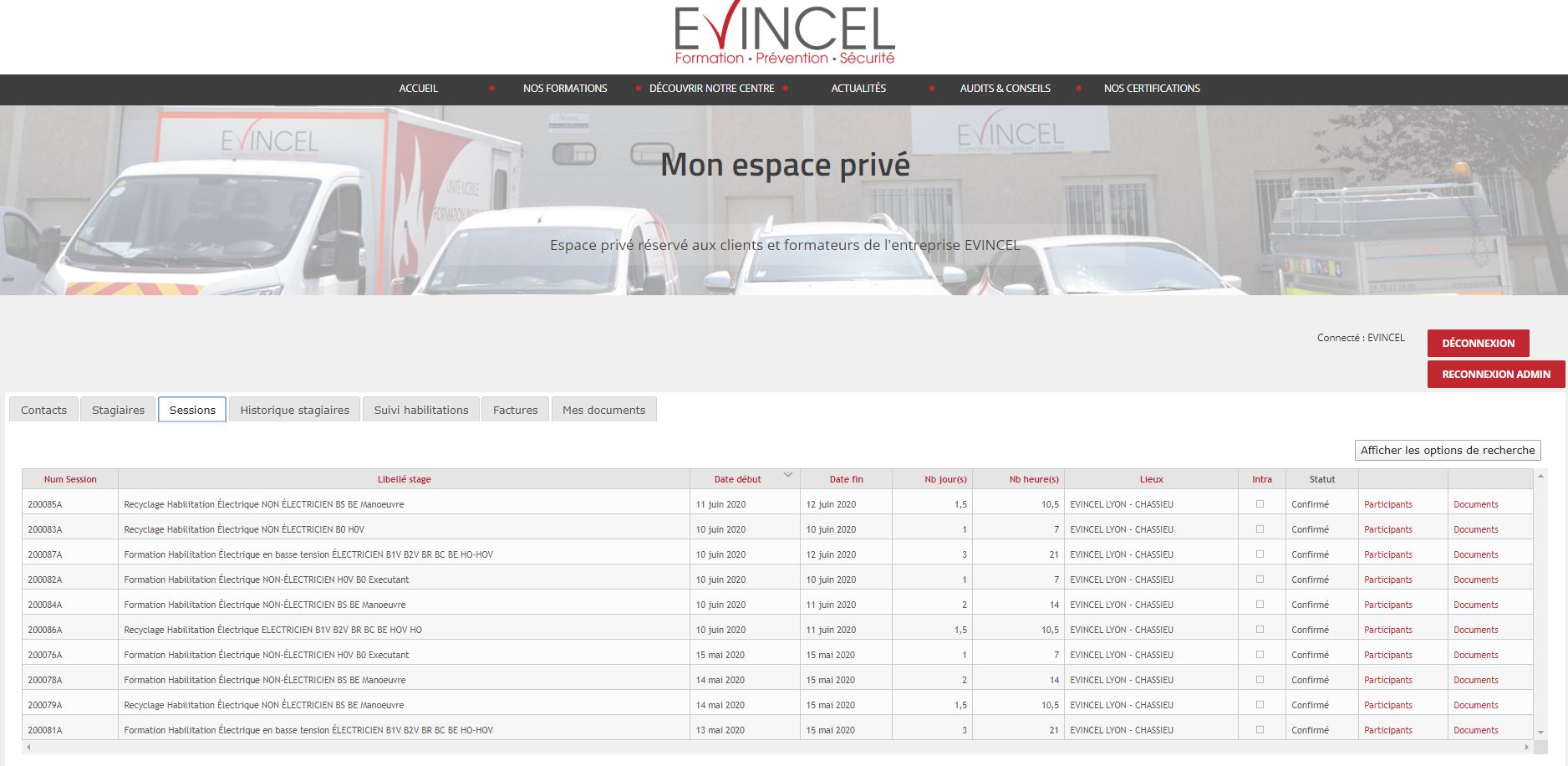Open the Accueil menu item

pyautogui.click(x=418, y=89)
